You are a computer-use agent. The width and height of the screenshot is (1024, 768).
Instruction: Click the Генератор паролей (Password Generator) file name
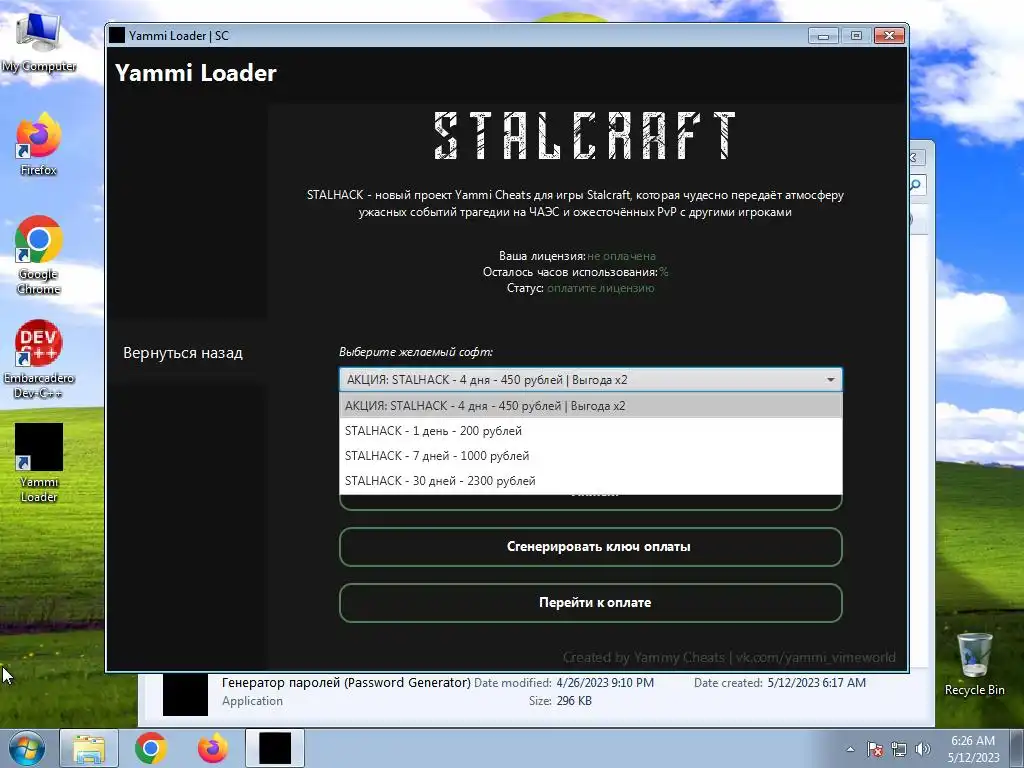[346, 682]
